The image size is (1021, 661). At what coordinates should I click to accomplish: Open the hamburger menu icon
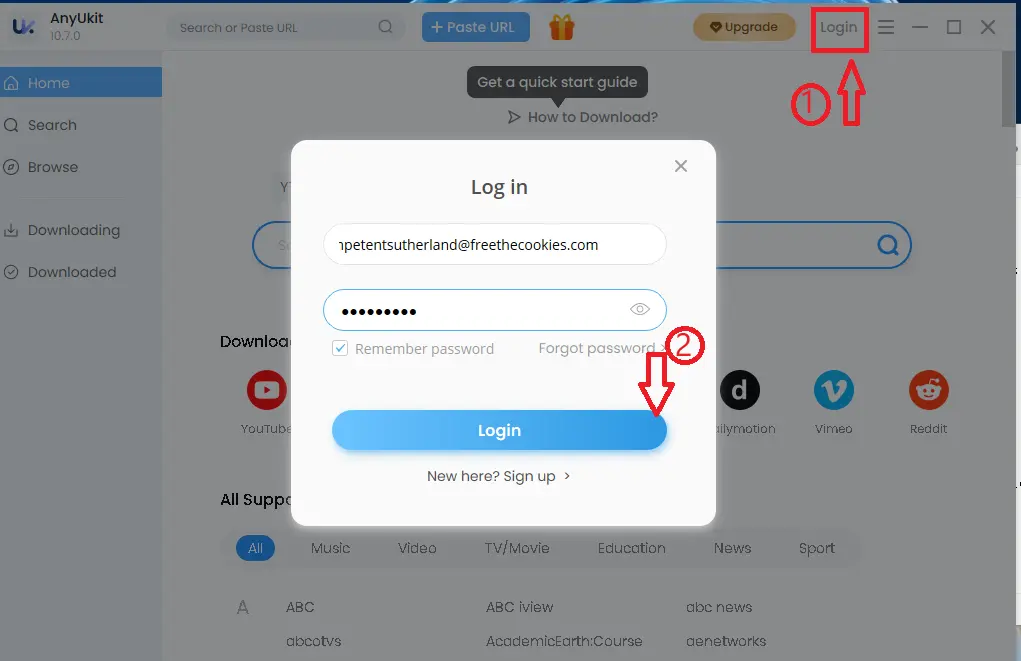[x=886, y=27]
